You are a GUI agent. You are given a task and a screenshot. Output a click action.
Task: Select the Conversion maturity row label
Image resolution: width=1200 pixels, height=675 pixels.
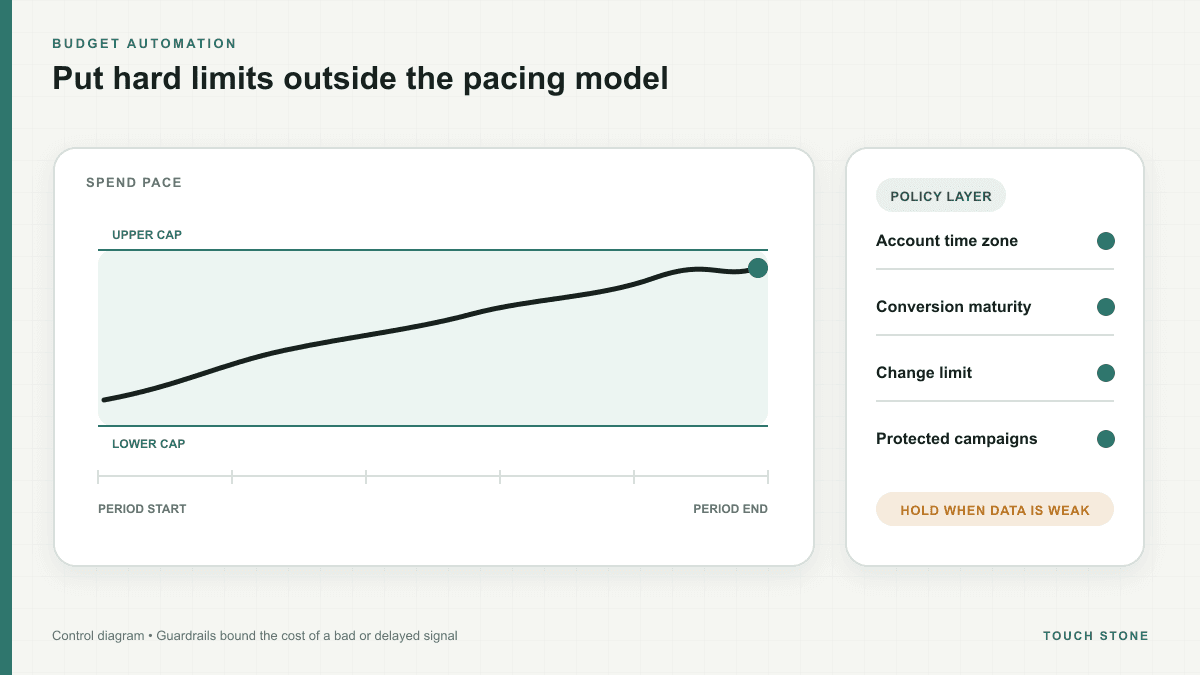(953, 307)
